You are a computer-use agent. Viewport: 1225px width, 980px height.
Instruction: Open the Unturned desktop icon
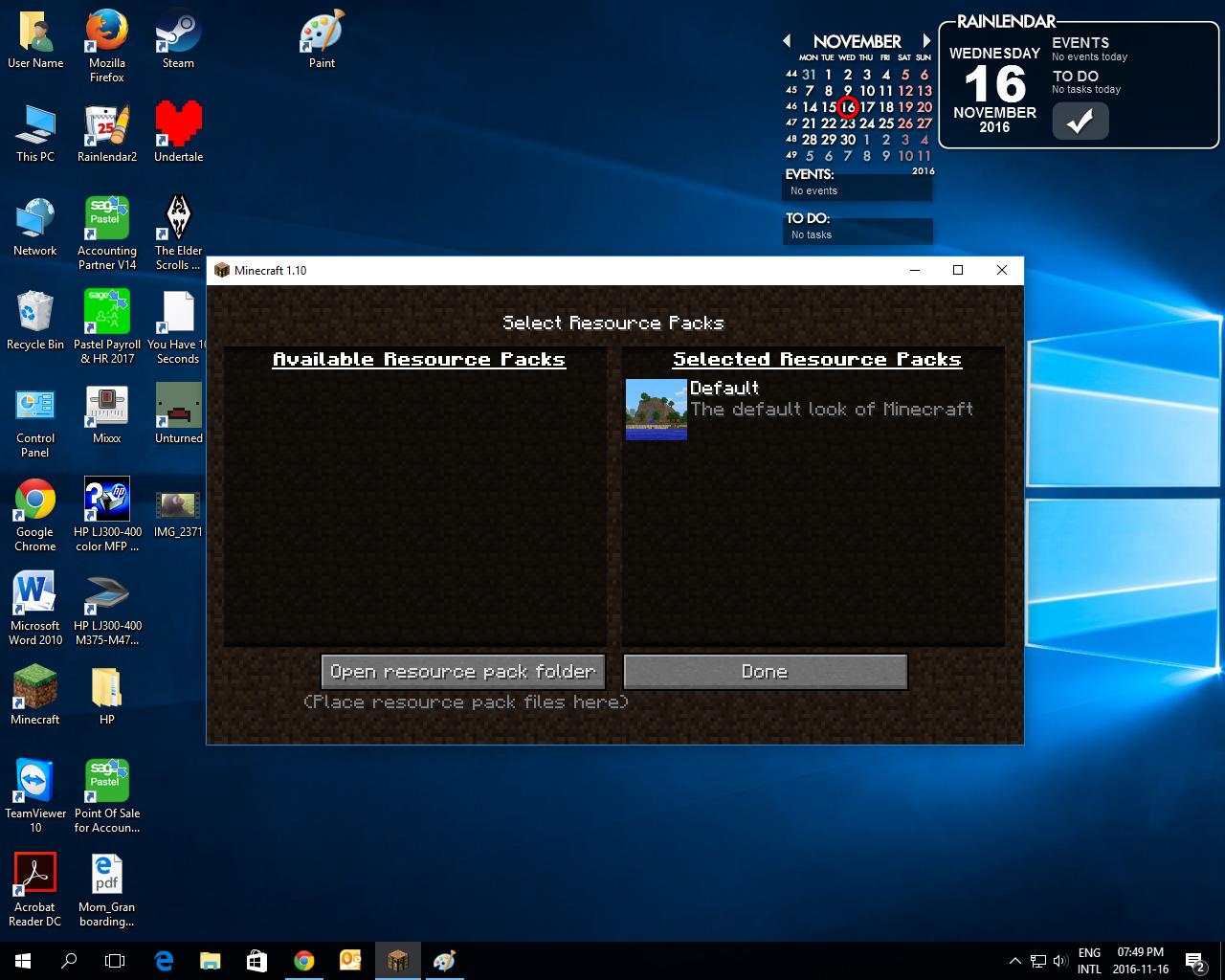(179, 407)
